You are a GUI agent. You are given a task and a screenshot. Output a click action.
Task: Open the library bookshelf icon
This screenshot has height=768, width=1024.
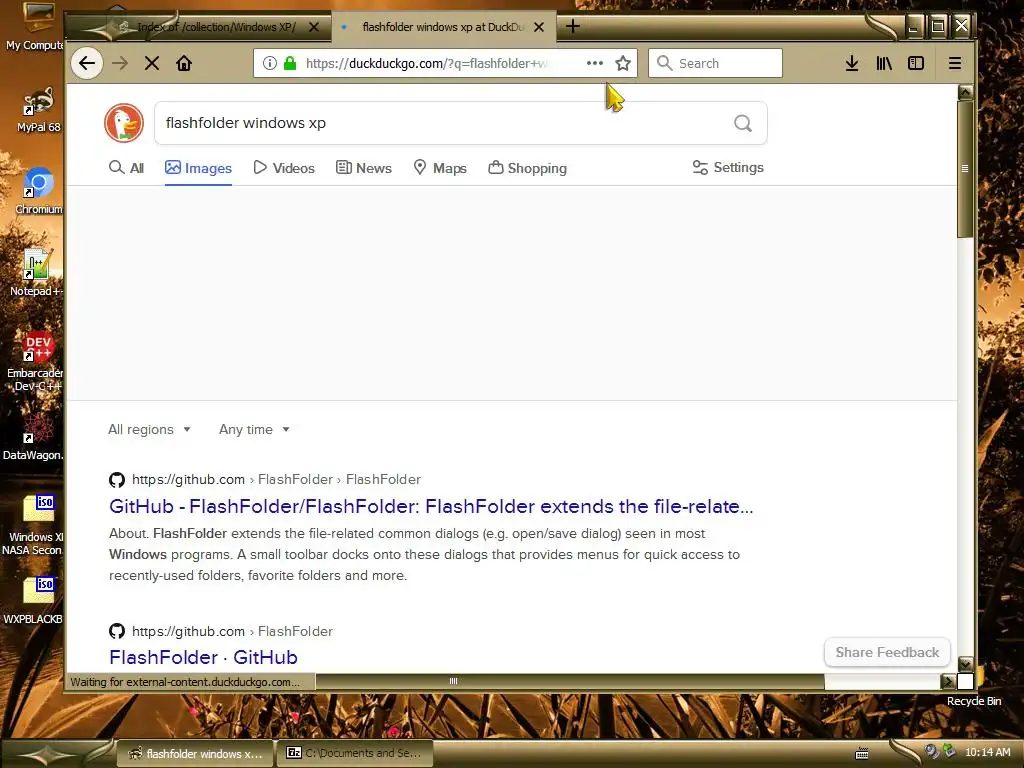(x=884, y=63)
